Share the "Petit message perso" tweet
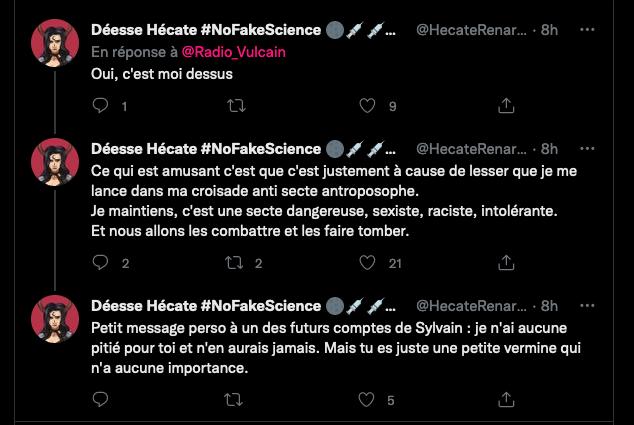 coord(506,400)
